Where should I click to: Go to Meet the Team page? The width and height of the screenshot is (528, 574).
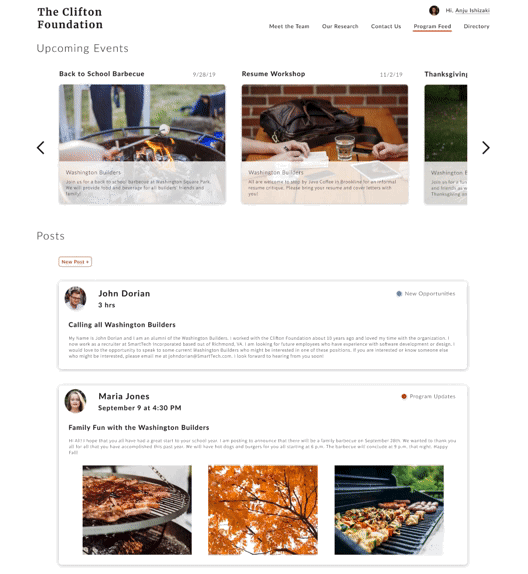coord(289,26)
